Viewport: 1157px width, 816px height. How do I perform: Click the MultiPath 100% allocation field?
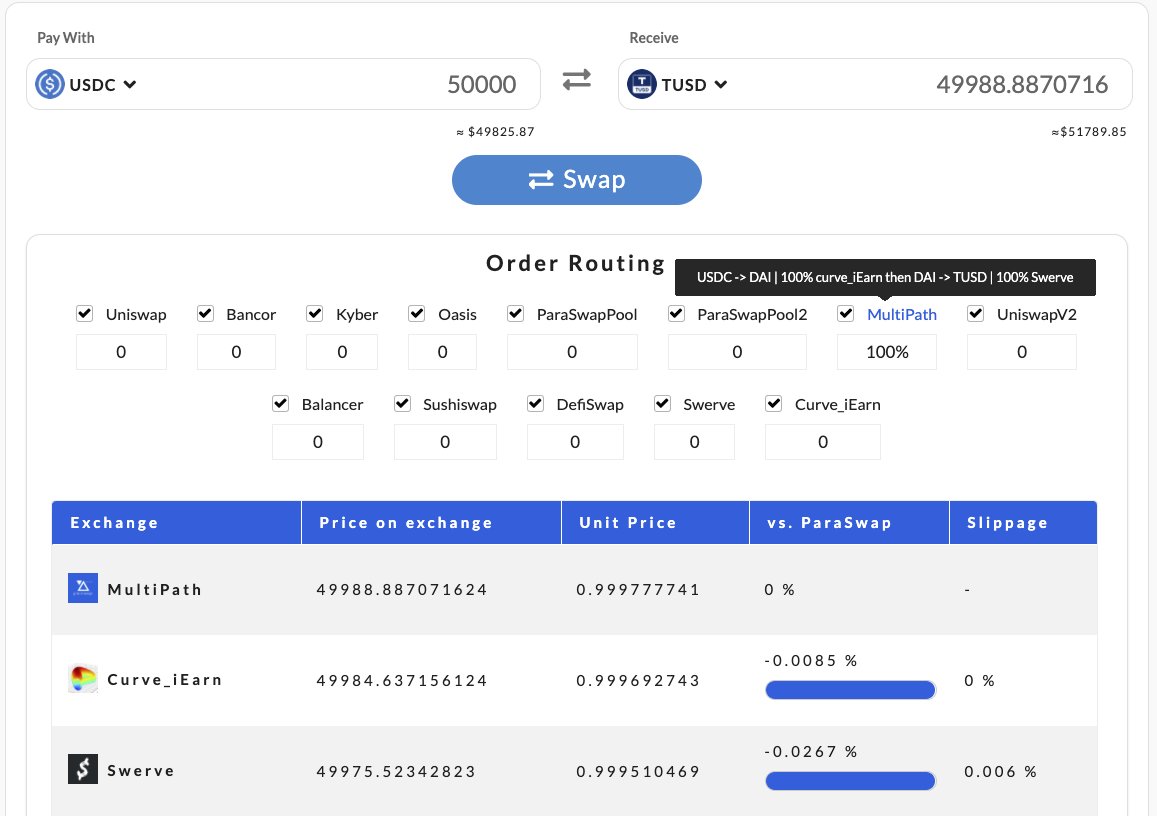(x=886, y=351)
